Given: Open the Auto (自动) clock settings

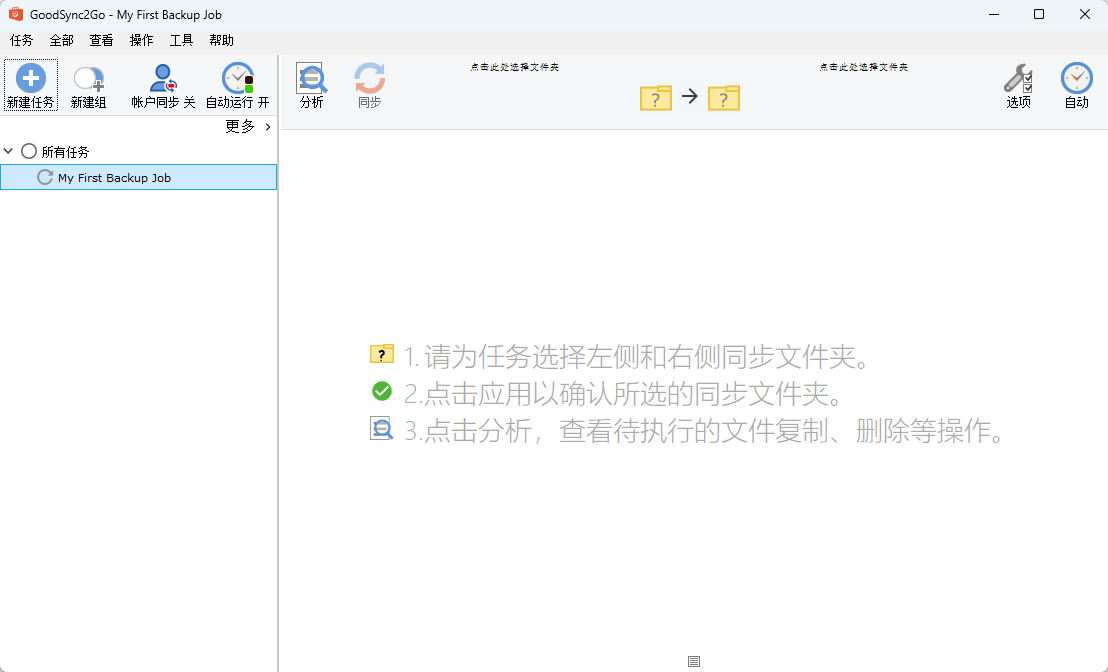Looking at the screenshot, I should 1076,85.
